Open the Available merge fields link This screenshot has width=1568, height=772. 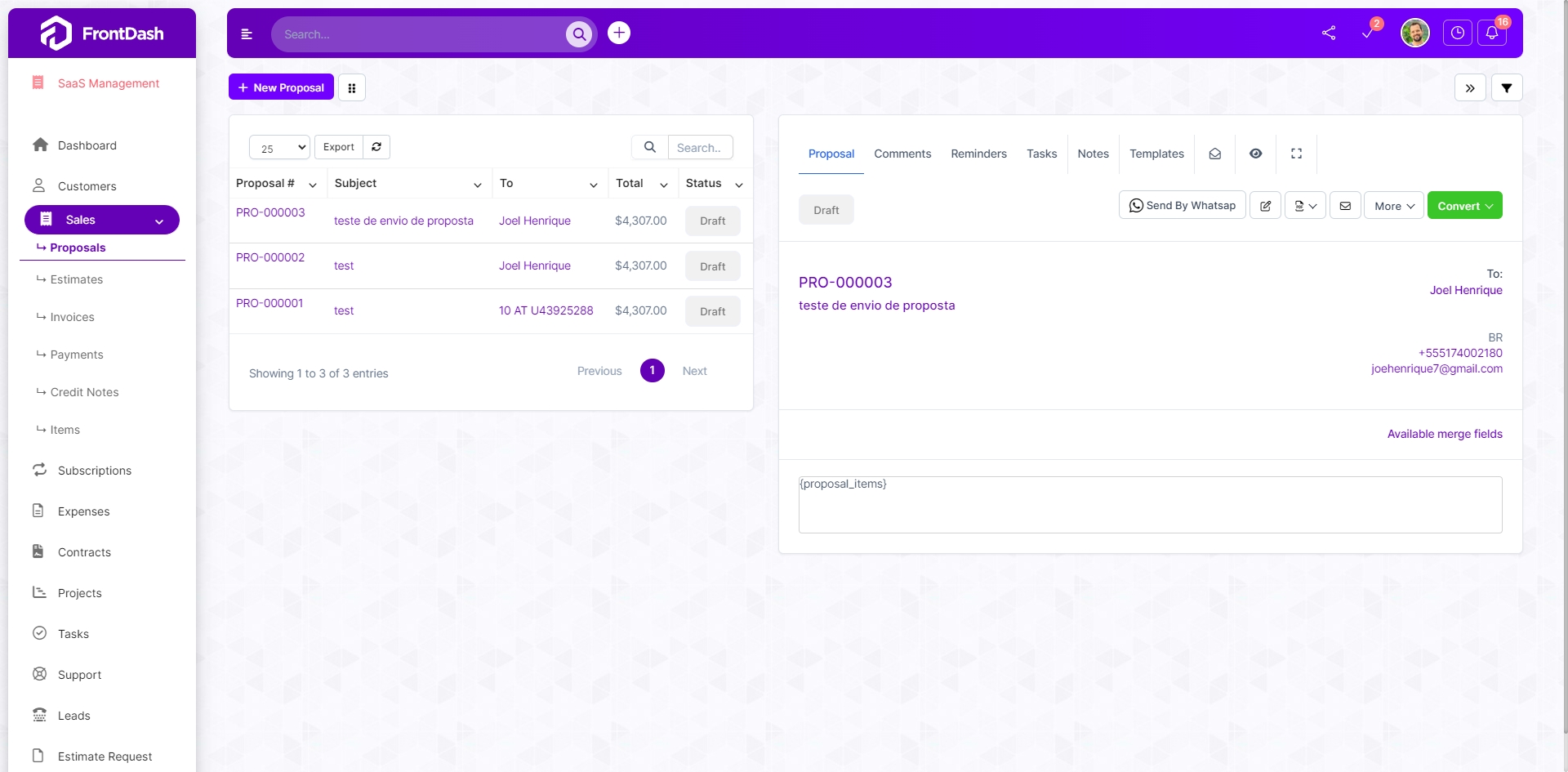click(1444, 434)
